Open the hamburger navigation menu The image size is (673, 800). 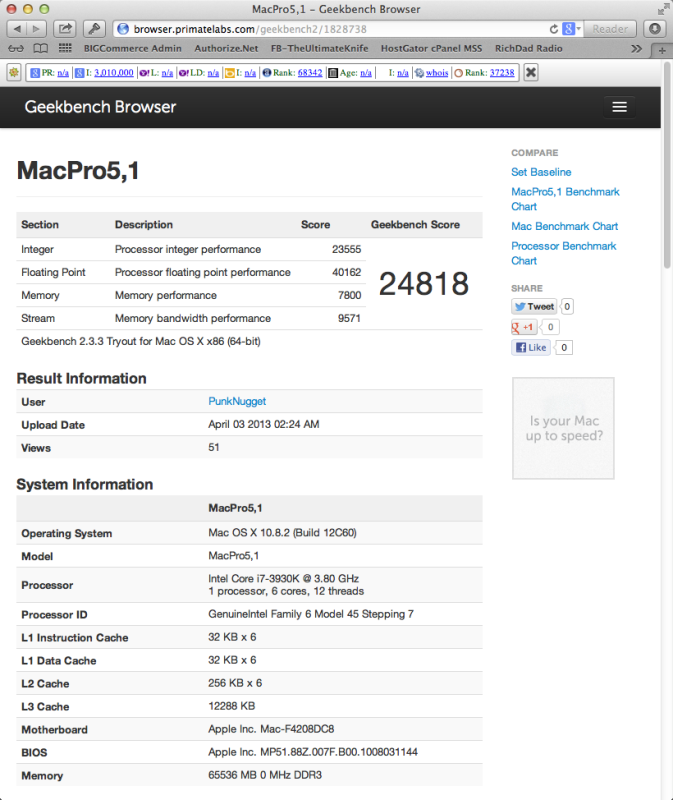coord(619,107)
